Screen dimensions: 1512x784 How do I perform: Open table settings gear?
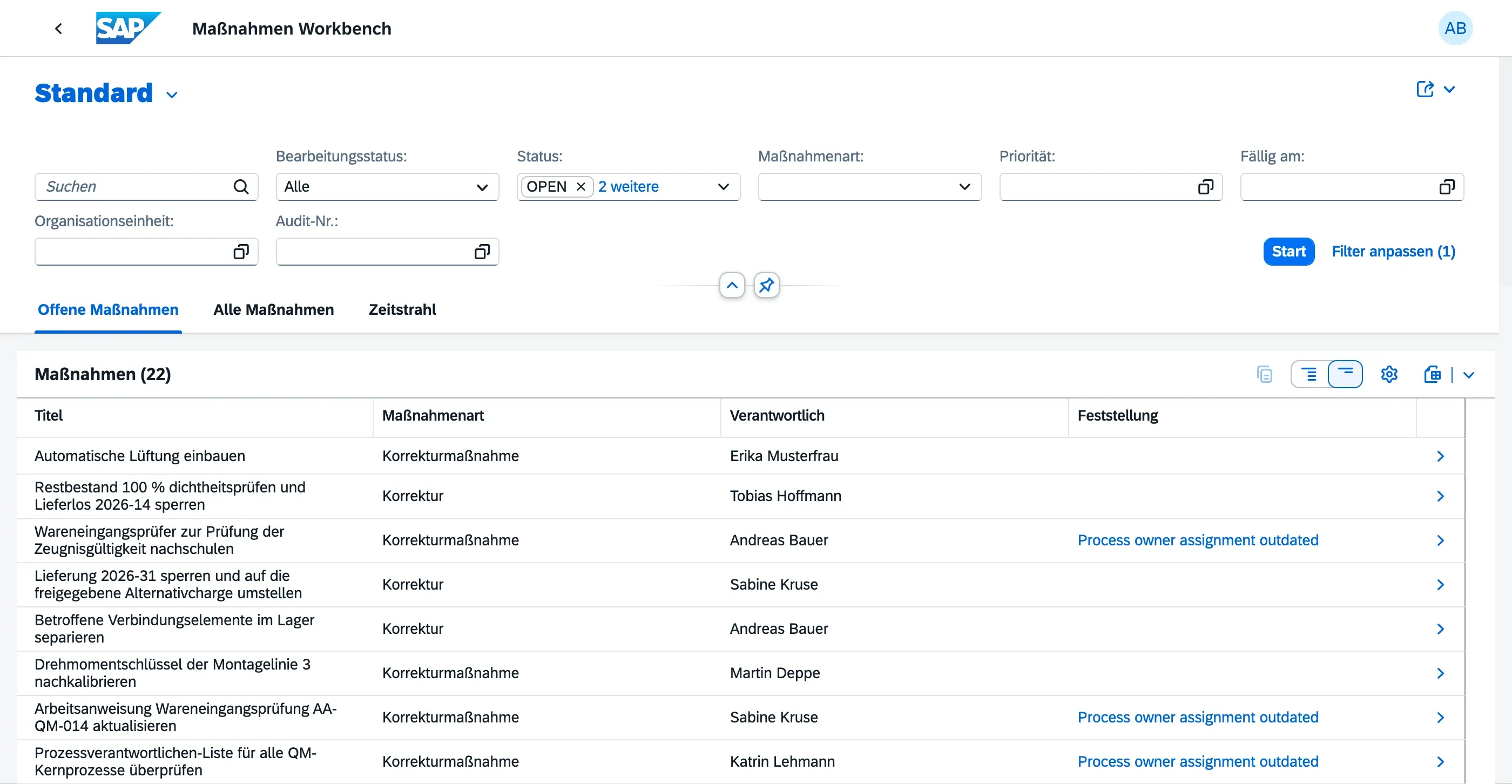click(x=1389, y=374)
